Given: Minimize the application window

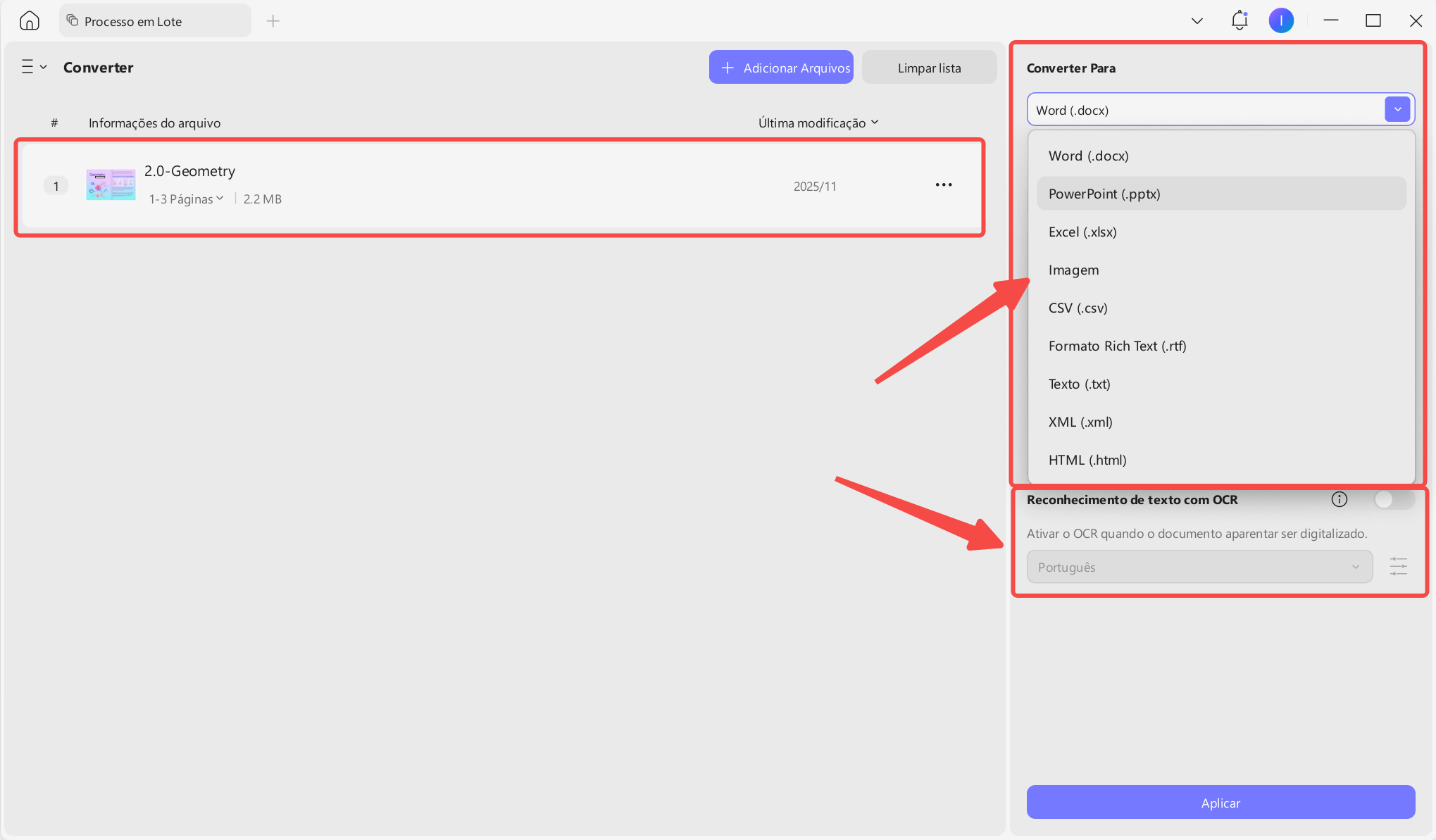Looking at the screenshot, I should [x=1330, y=20].
